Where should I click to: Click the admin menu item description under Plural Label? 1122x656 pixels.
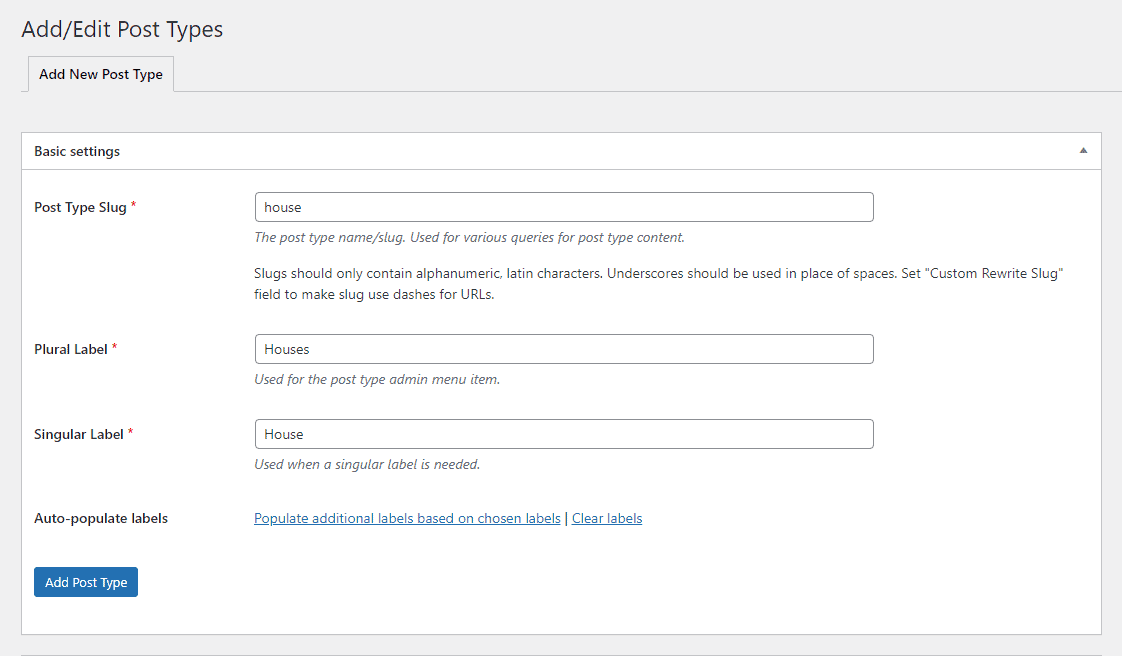click(376, 380)
